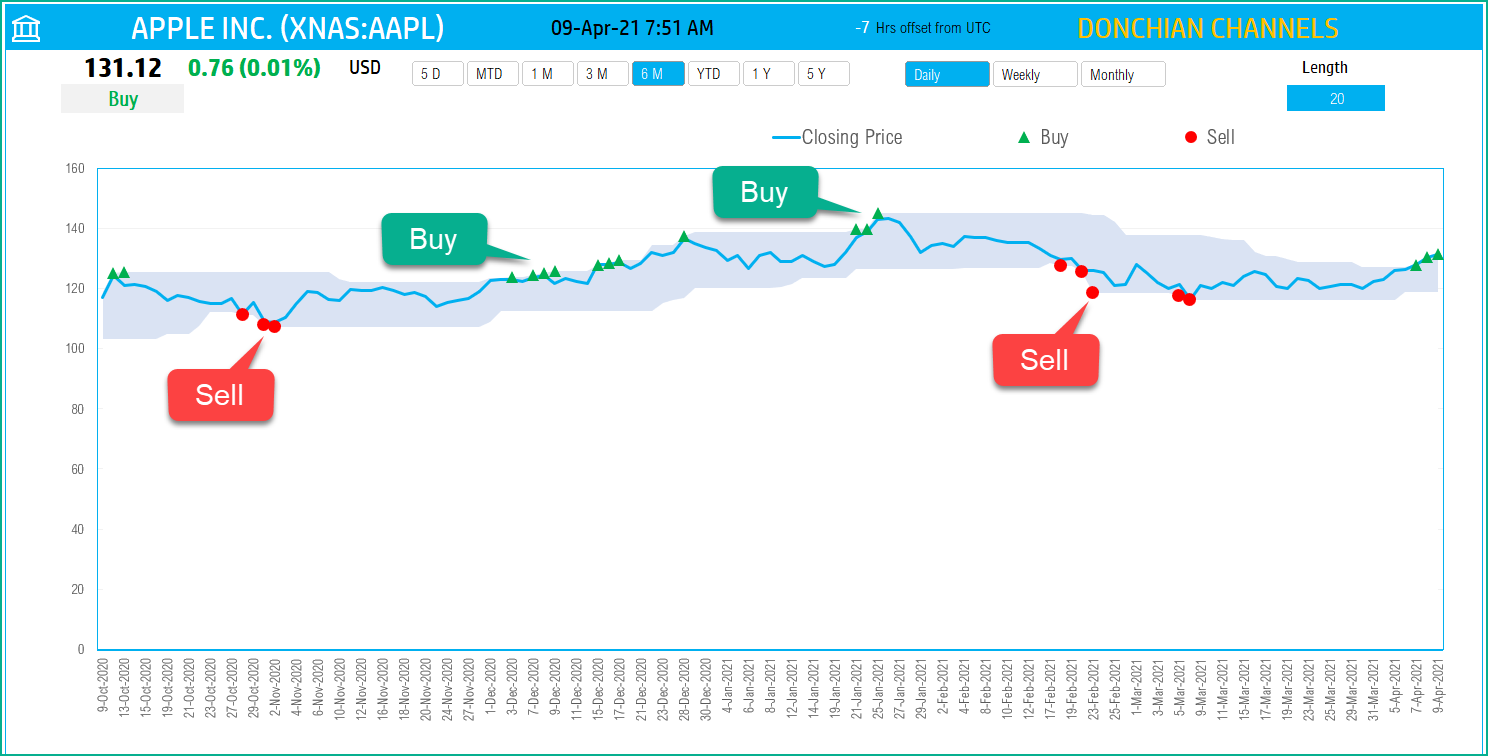Image resolution: width=1488 pixels, height=756 pixels.
Task: Select the highlighted 6 M range
Action: click(x=658, y=74)
